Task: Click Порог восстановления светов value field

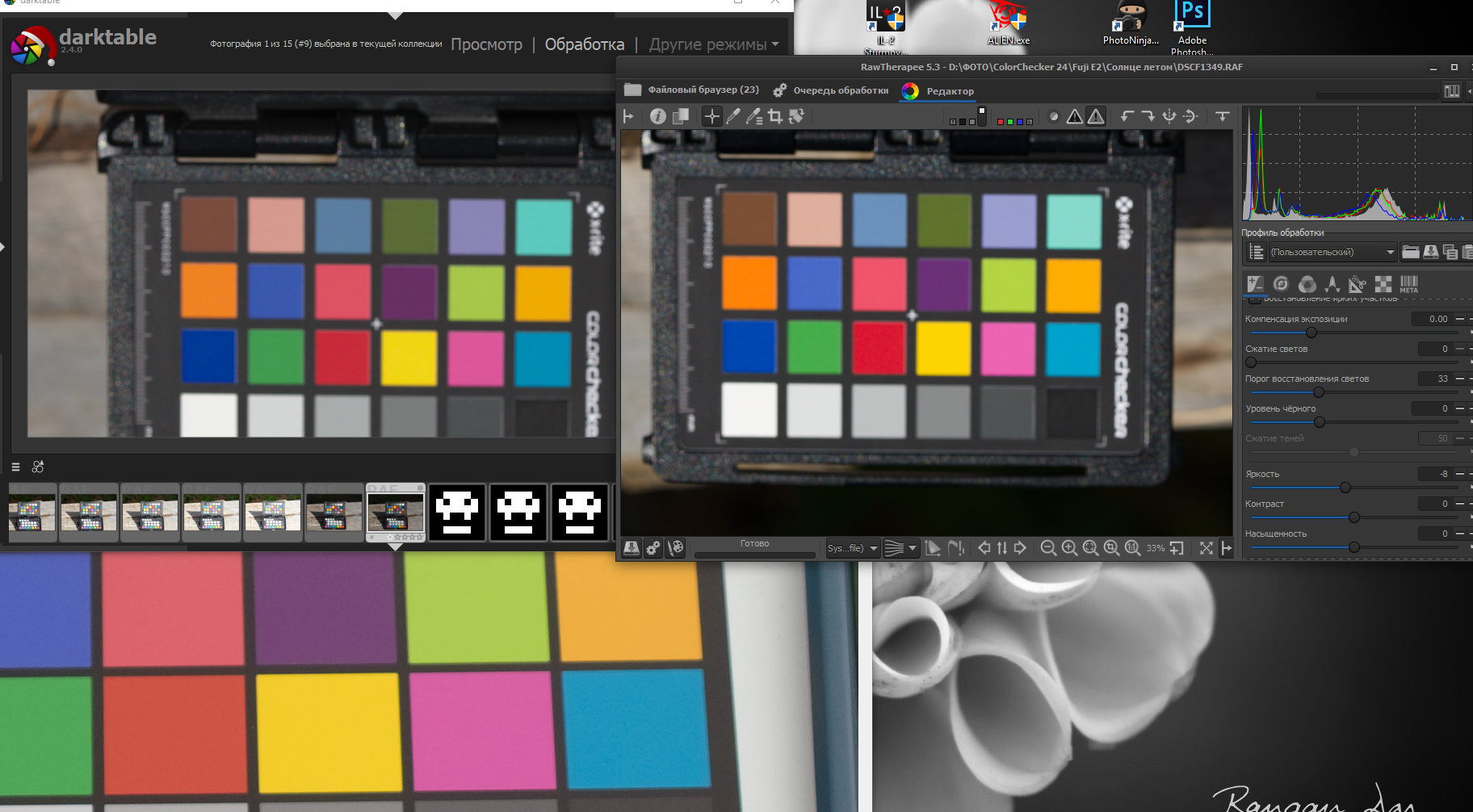Action: click(1435, 379)
